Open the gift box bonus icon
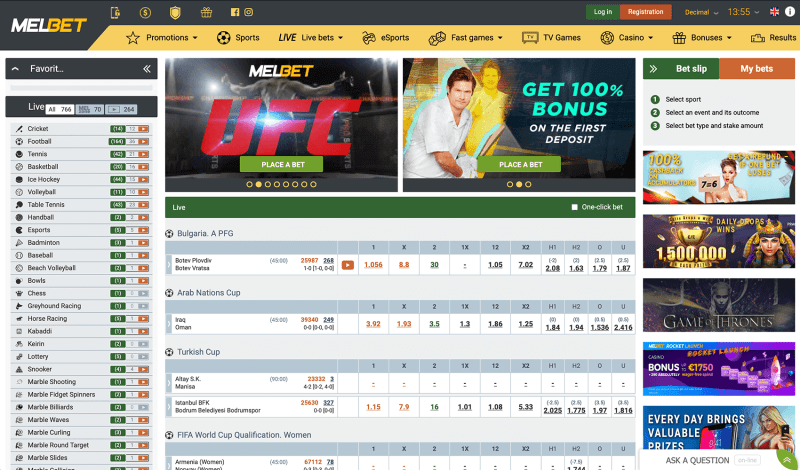This screenshot has height=470, width=800. click(206, 12)
